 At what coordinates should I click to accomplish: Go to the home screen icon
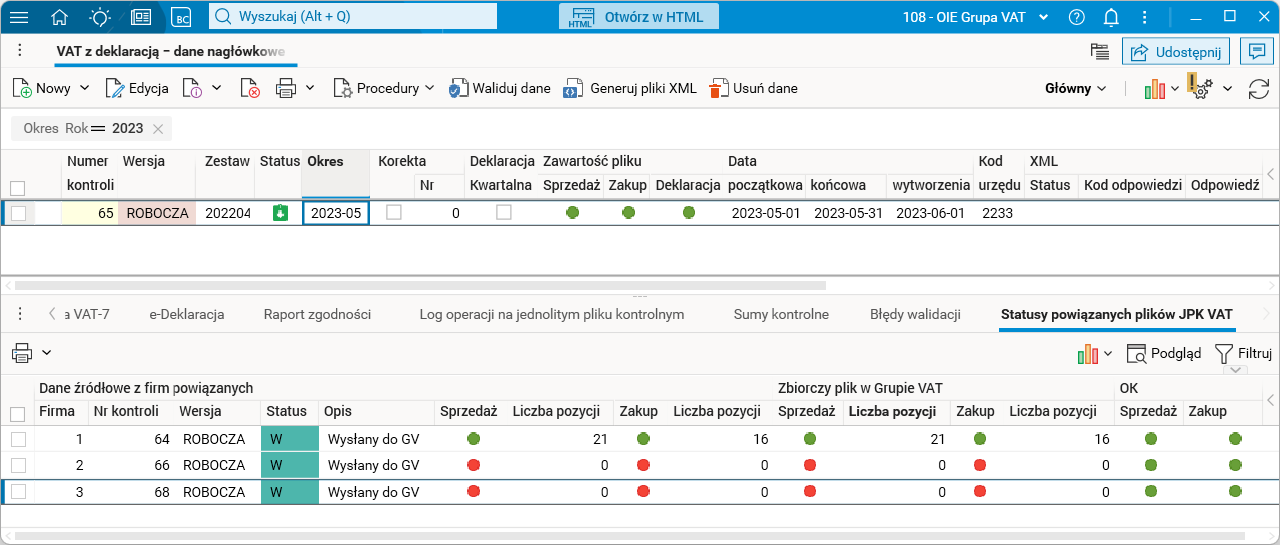click(60, 17)
